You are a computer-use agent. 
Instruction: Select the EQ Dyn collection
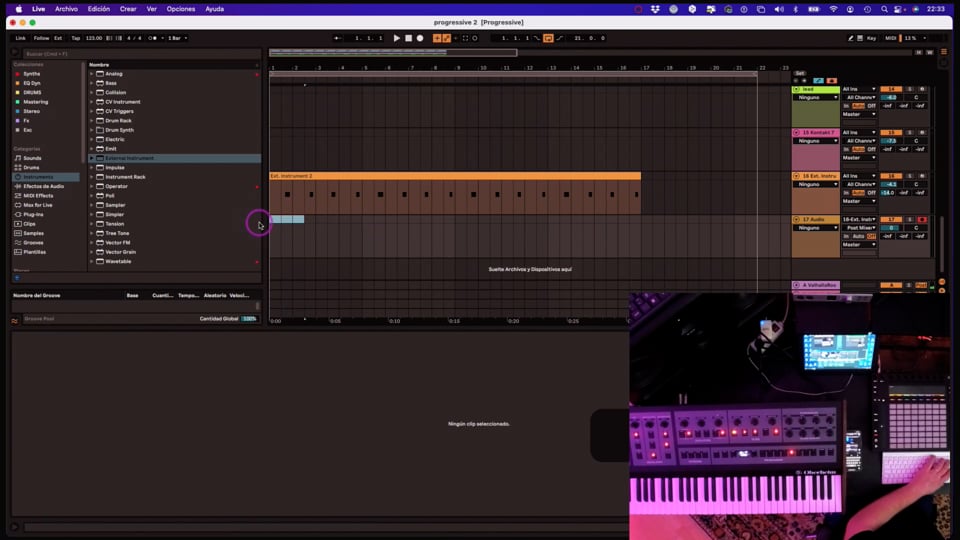click(x=31, y=83)
